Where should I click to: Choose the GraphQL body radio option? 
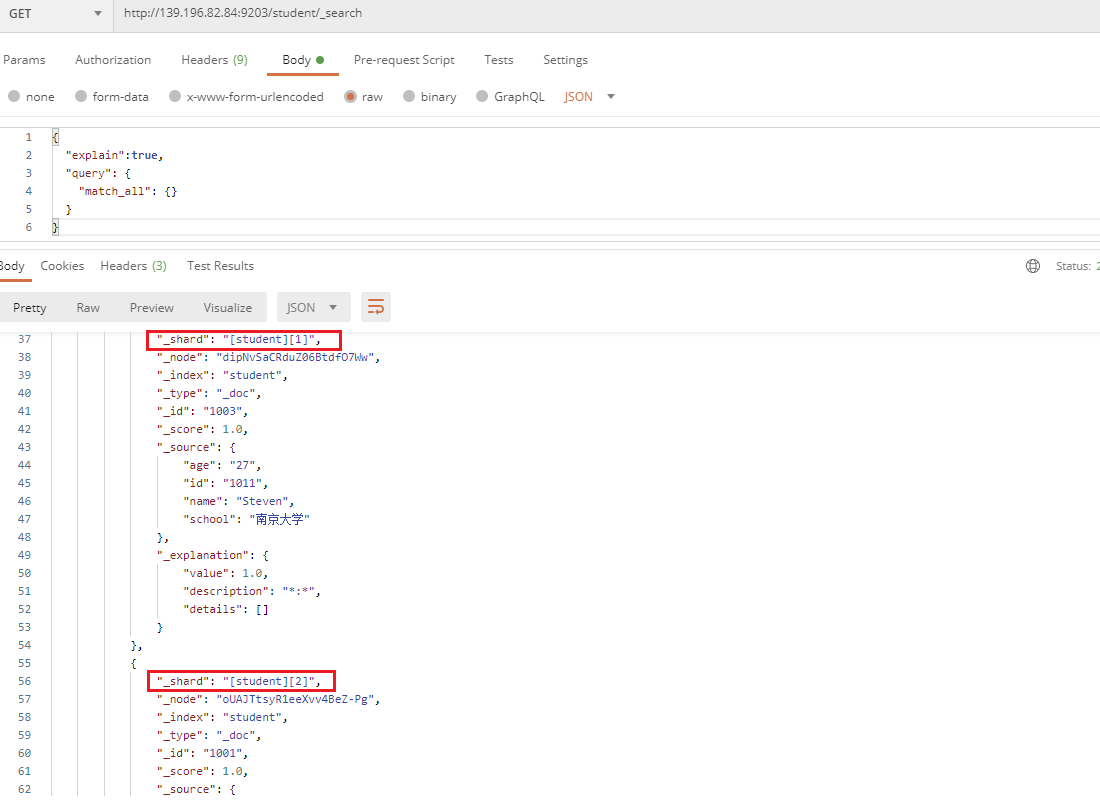[482, 96]
